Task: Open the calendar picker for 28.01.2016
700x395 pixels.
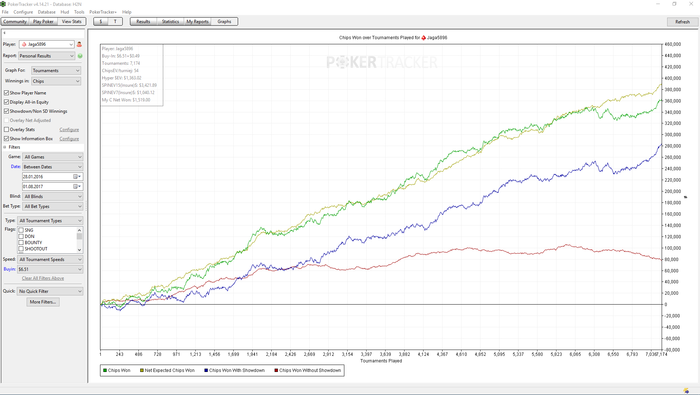Action: pos(77,177)
